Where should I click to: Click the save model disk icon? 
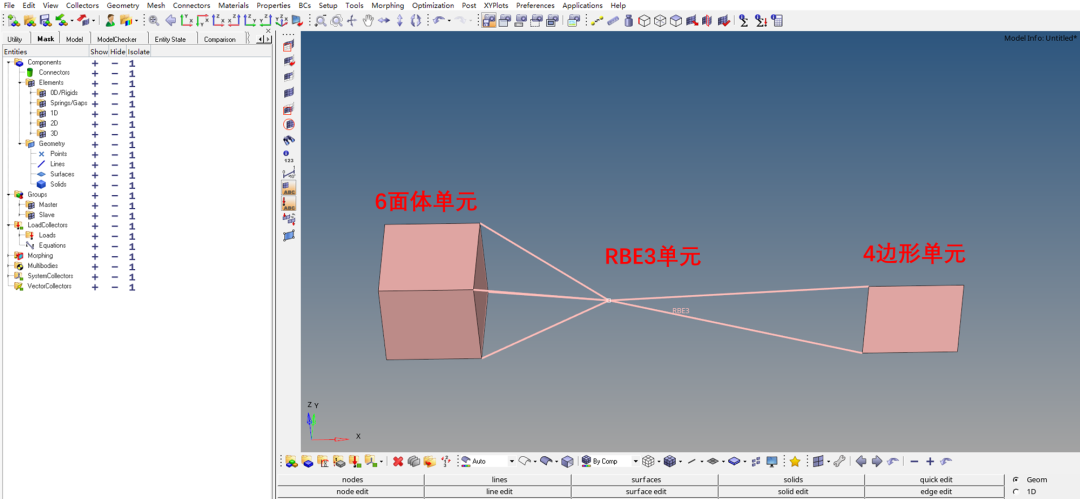coord(45,20)
